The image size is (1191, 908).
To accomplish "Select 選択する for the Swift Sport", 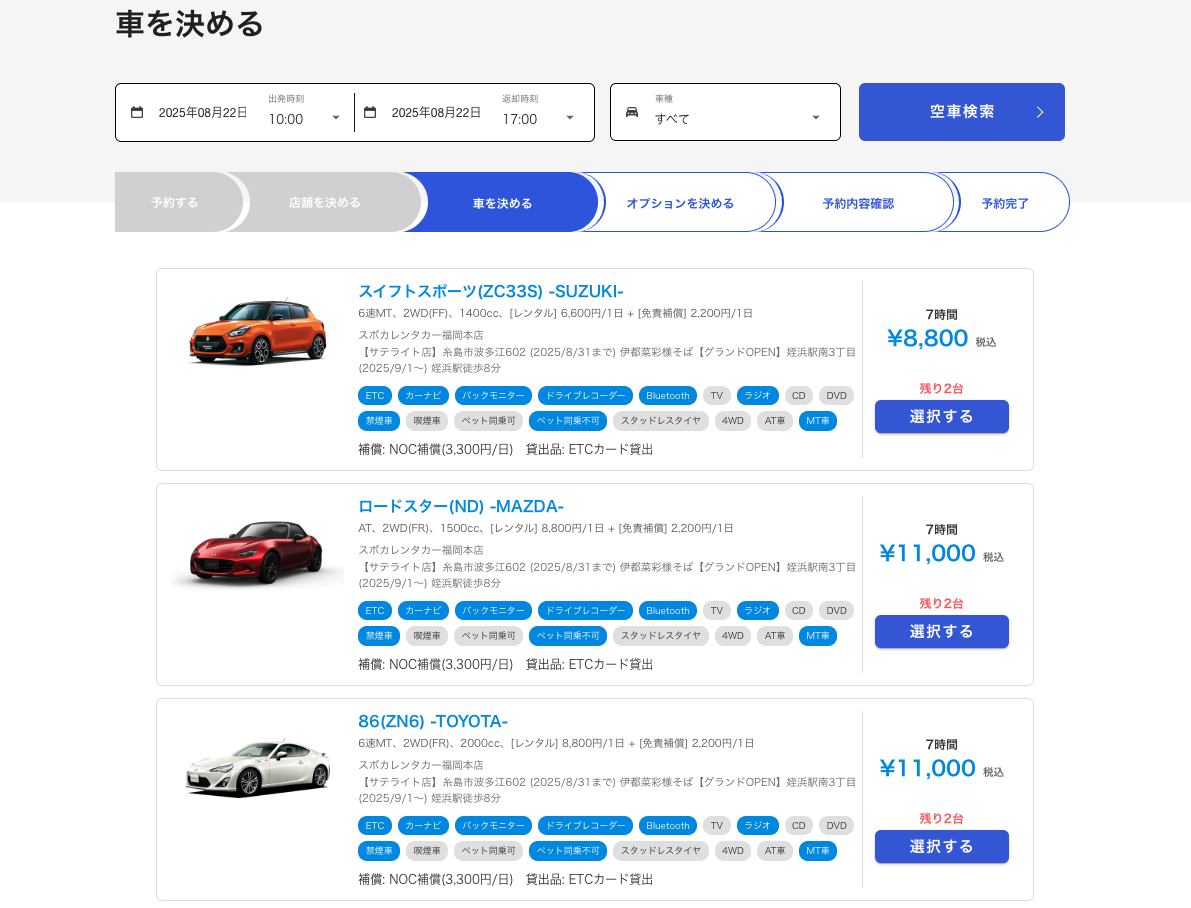I will pos(941,417).
